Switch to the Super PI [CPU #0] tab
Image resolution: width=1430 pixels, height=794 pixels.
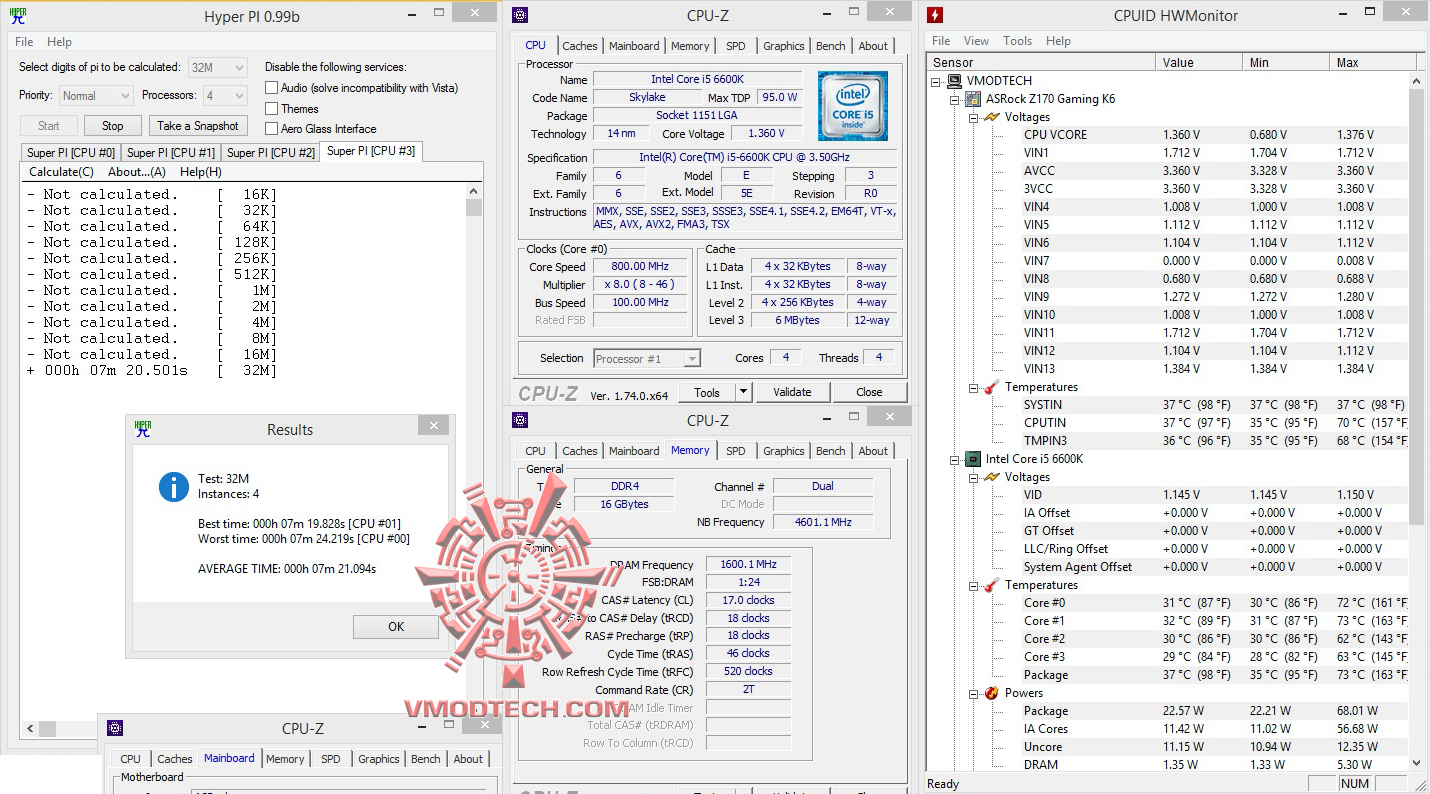pyautogui.click(x=71, y=153)
